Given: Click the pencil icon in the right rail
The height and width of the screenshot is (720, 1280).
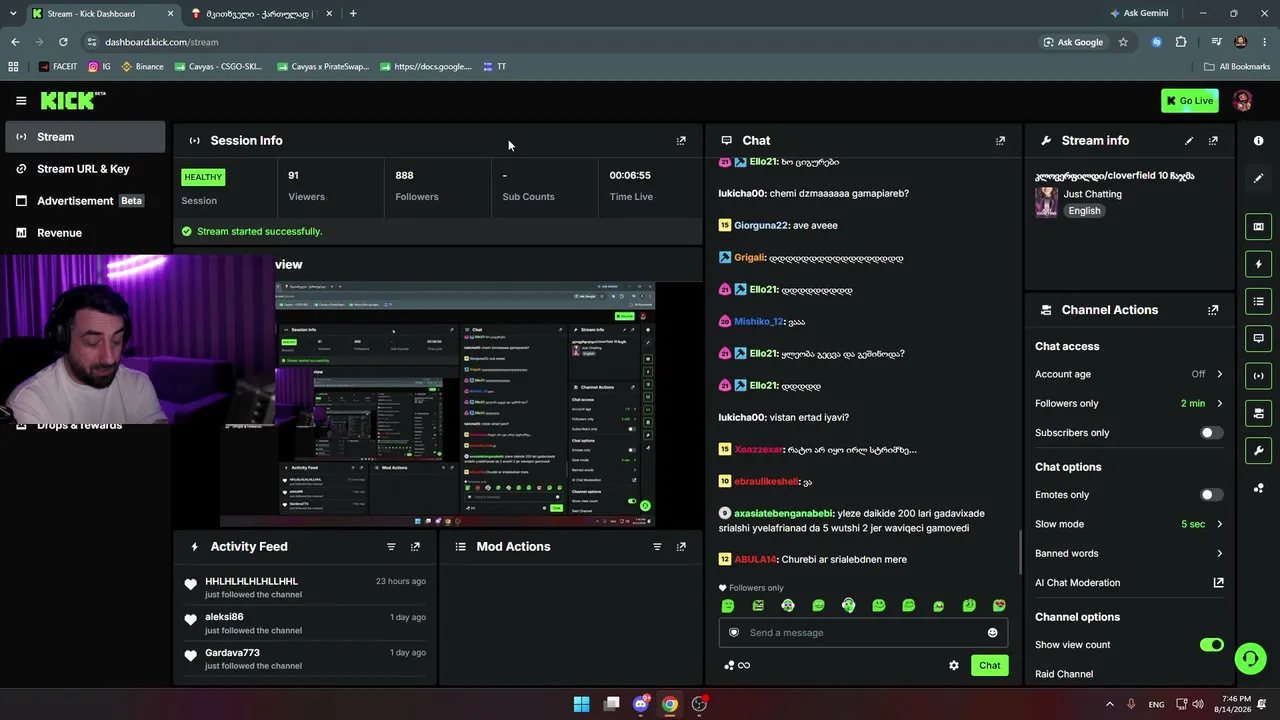Looking at the screenshot, I should (1258, 178).
